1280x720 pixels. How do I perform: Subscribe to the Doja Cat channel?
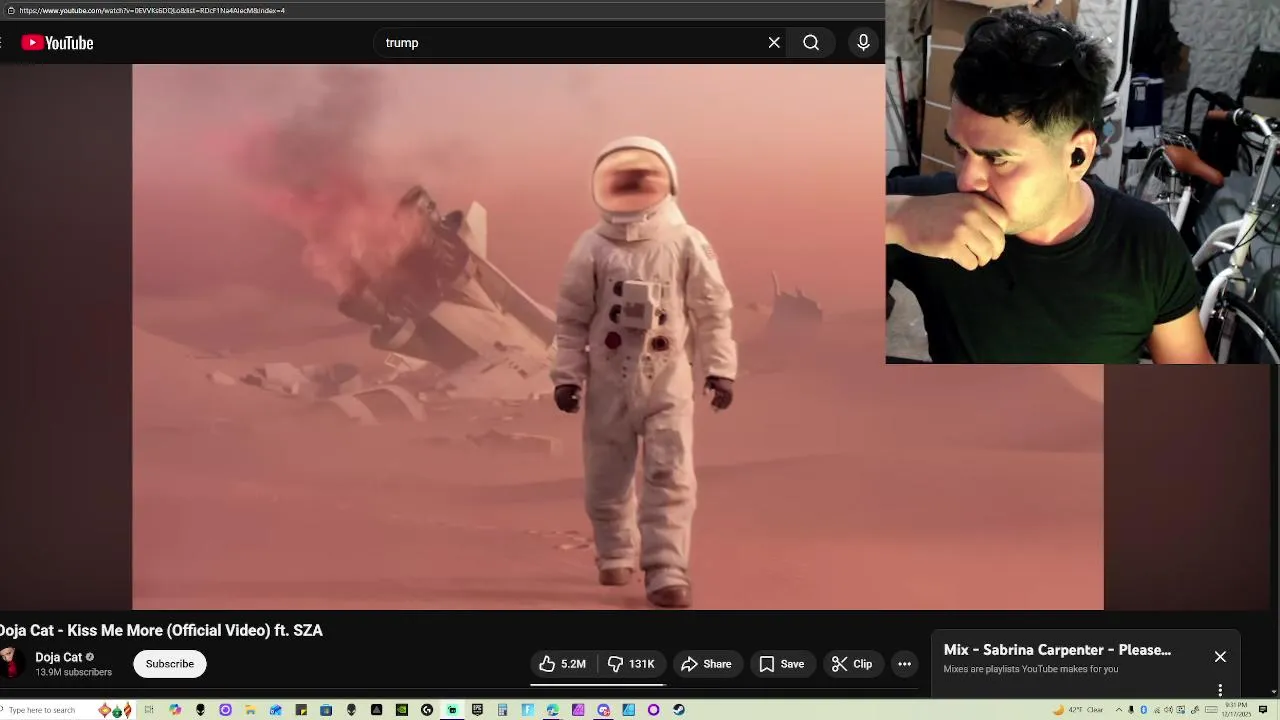coord(170,664)
